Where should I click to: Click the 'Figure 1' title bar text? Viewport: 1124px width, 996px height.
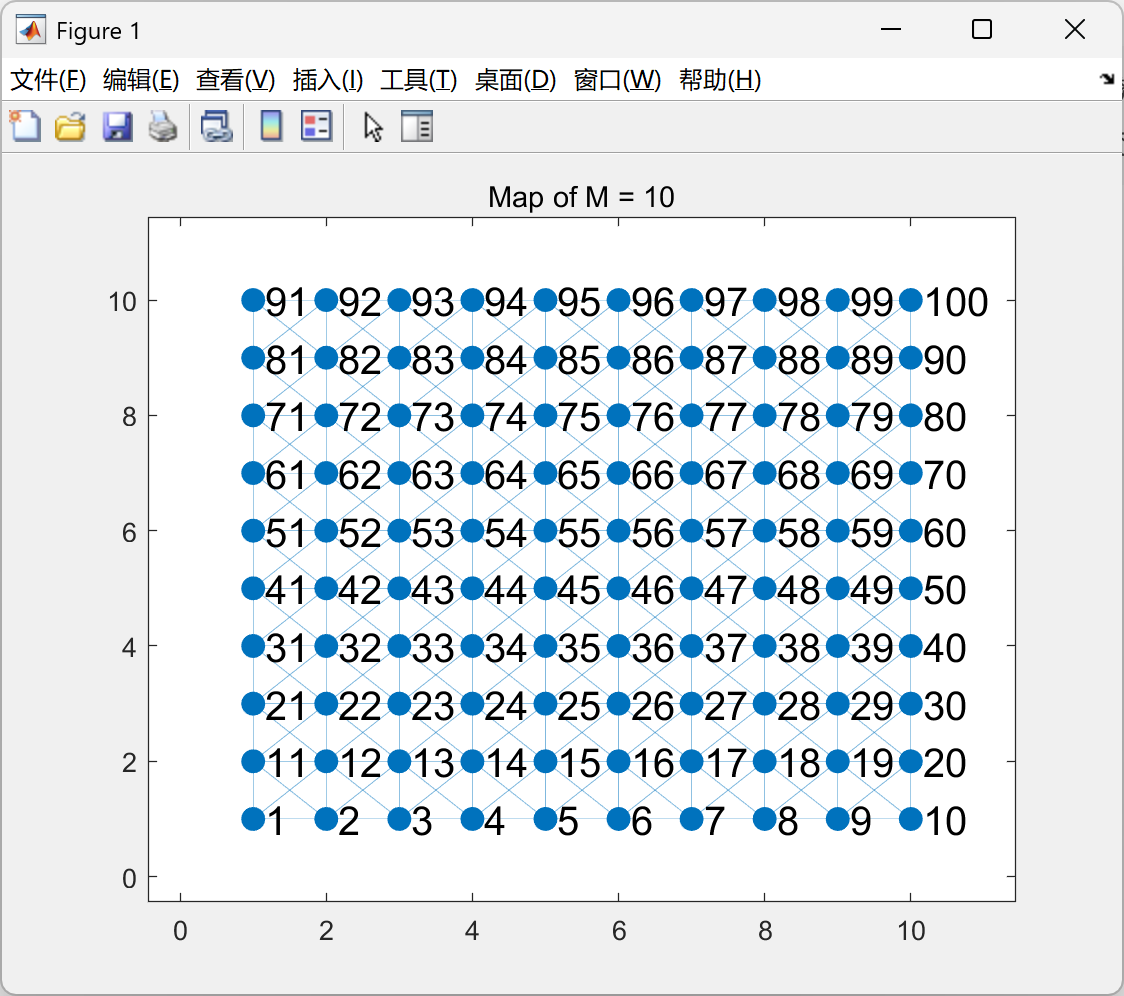point(98,31)
